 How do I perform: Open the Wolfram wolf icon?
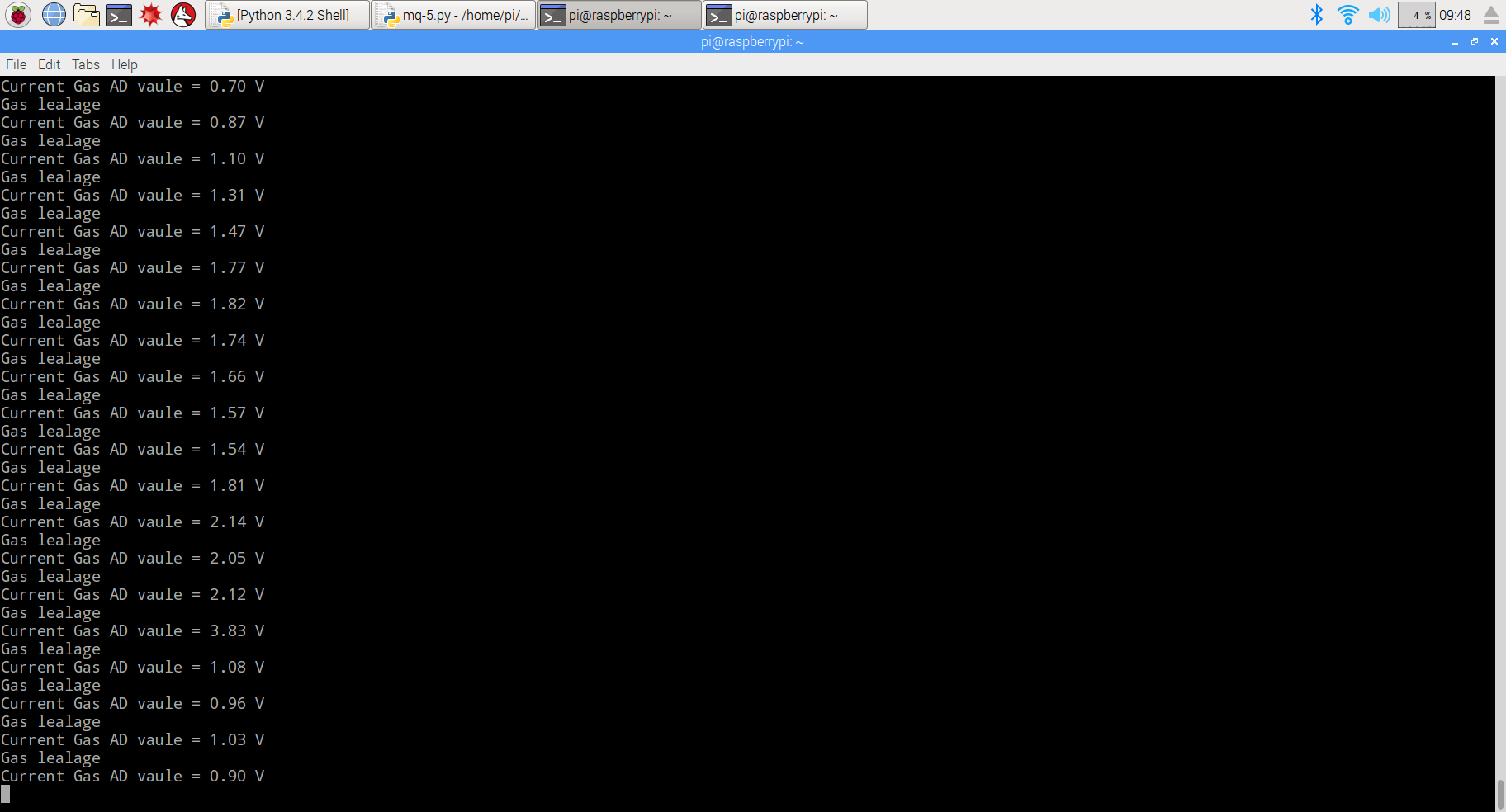coord(183,14)
